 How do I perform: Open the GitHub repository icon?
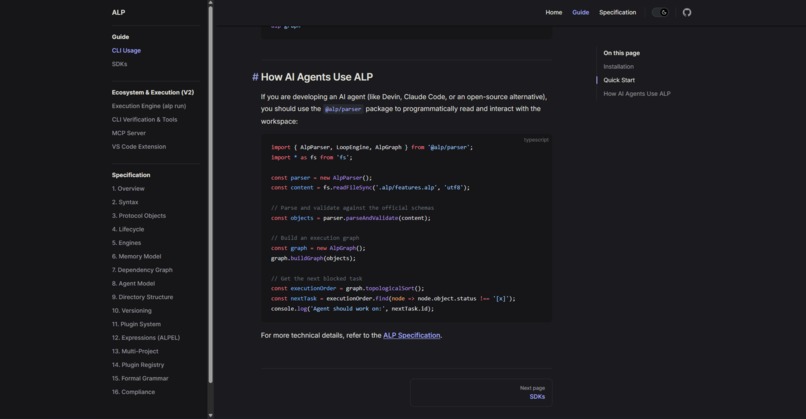(x=687, y=12)
